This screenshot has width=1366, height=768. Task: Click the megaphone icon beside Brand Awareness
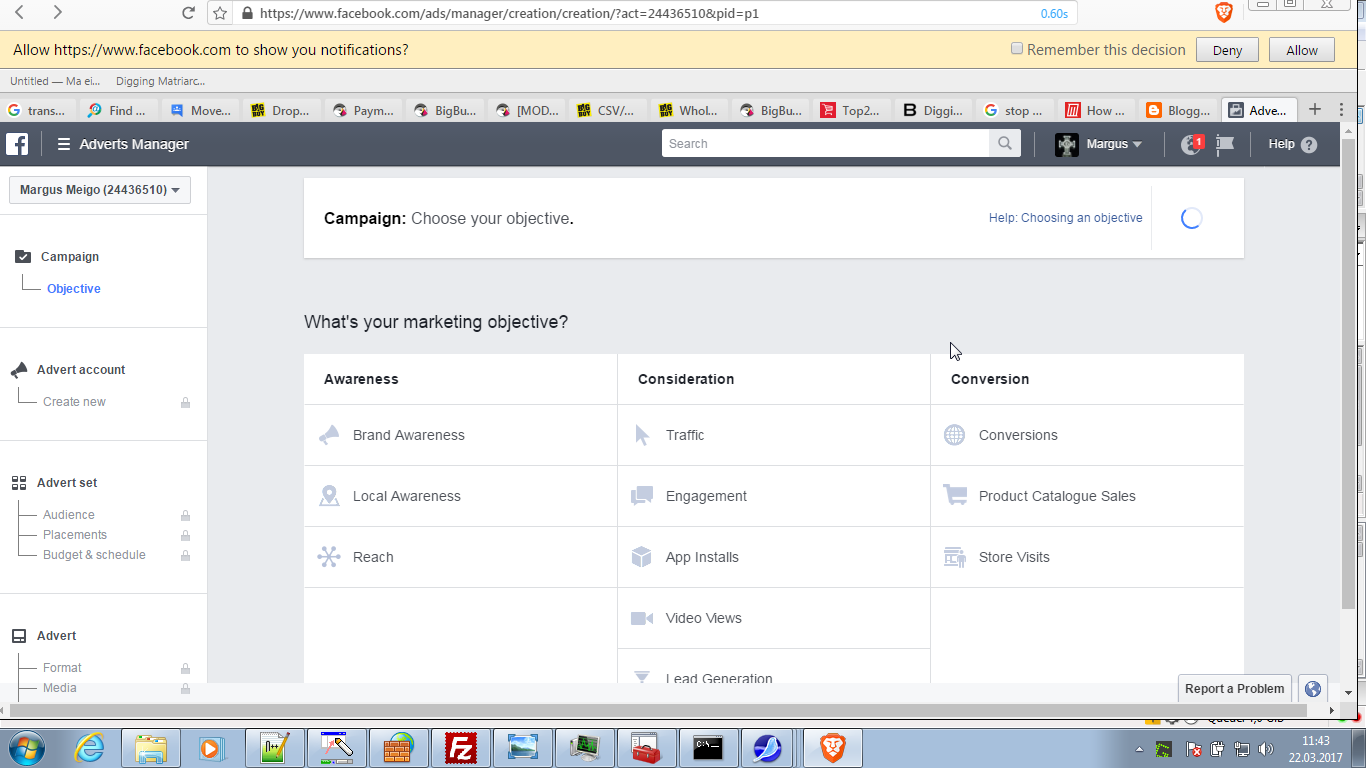(329, 435)
